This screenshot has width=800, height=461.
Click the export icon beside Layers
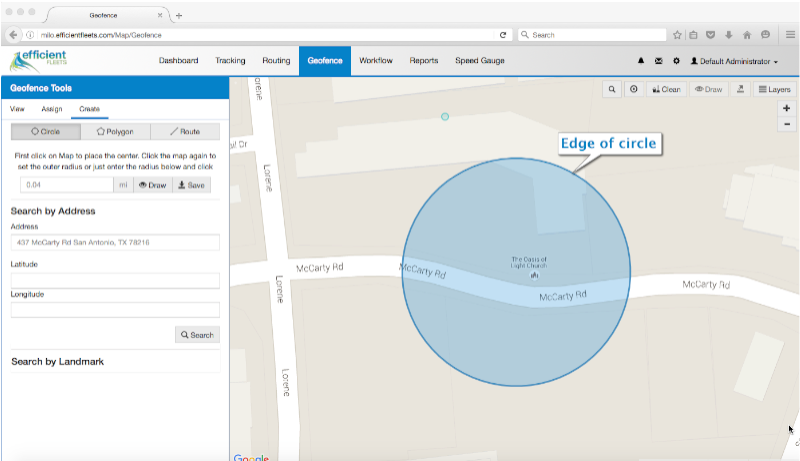click(x=740, y=89)
